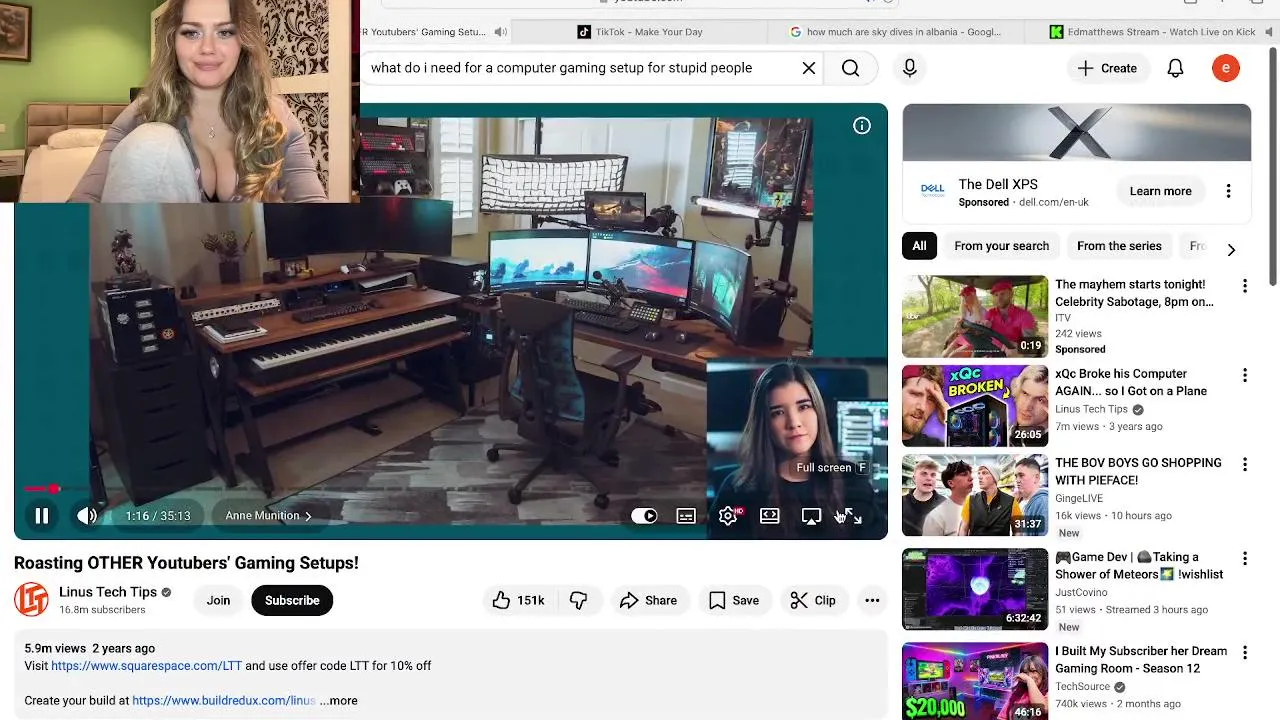Screen dimensions: 1280x720
Task: Open options for Celebrity Sabotage video
Action: (x=1245, y=286)
